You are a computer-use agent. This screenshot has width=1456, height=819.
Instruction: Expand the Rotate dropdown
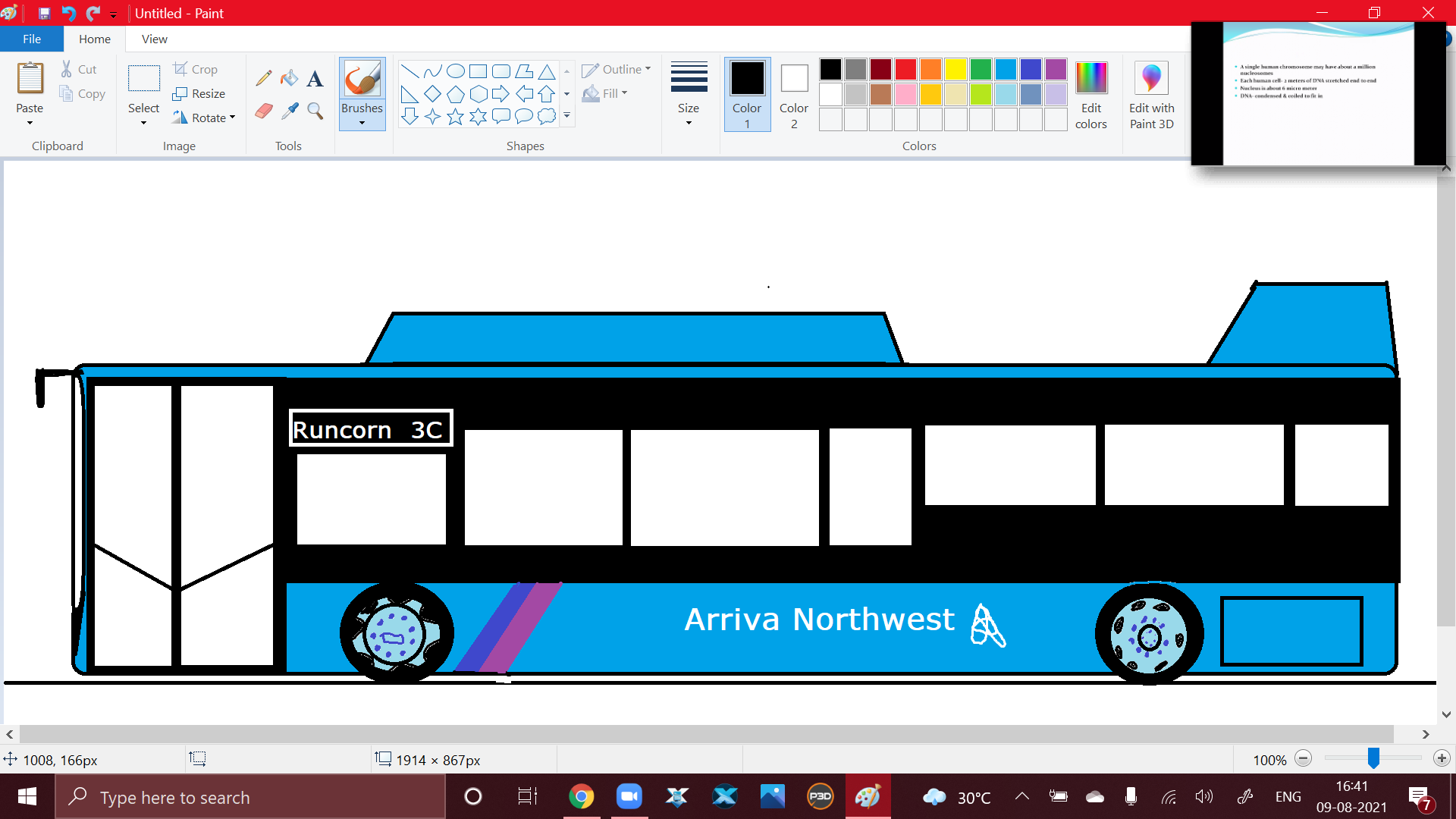232,118
